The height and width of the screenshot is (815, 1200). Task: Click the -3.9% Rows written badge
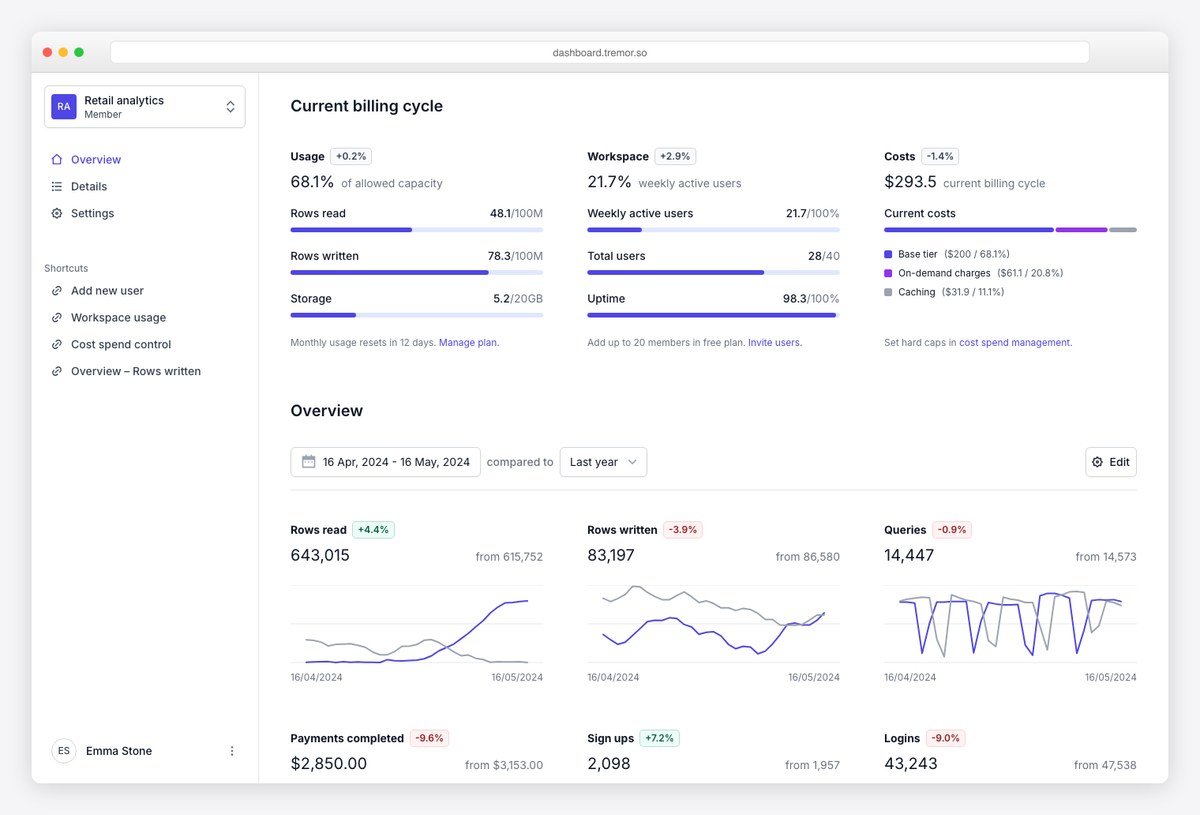pos(683,530)
